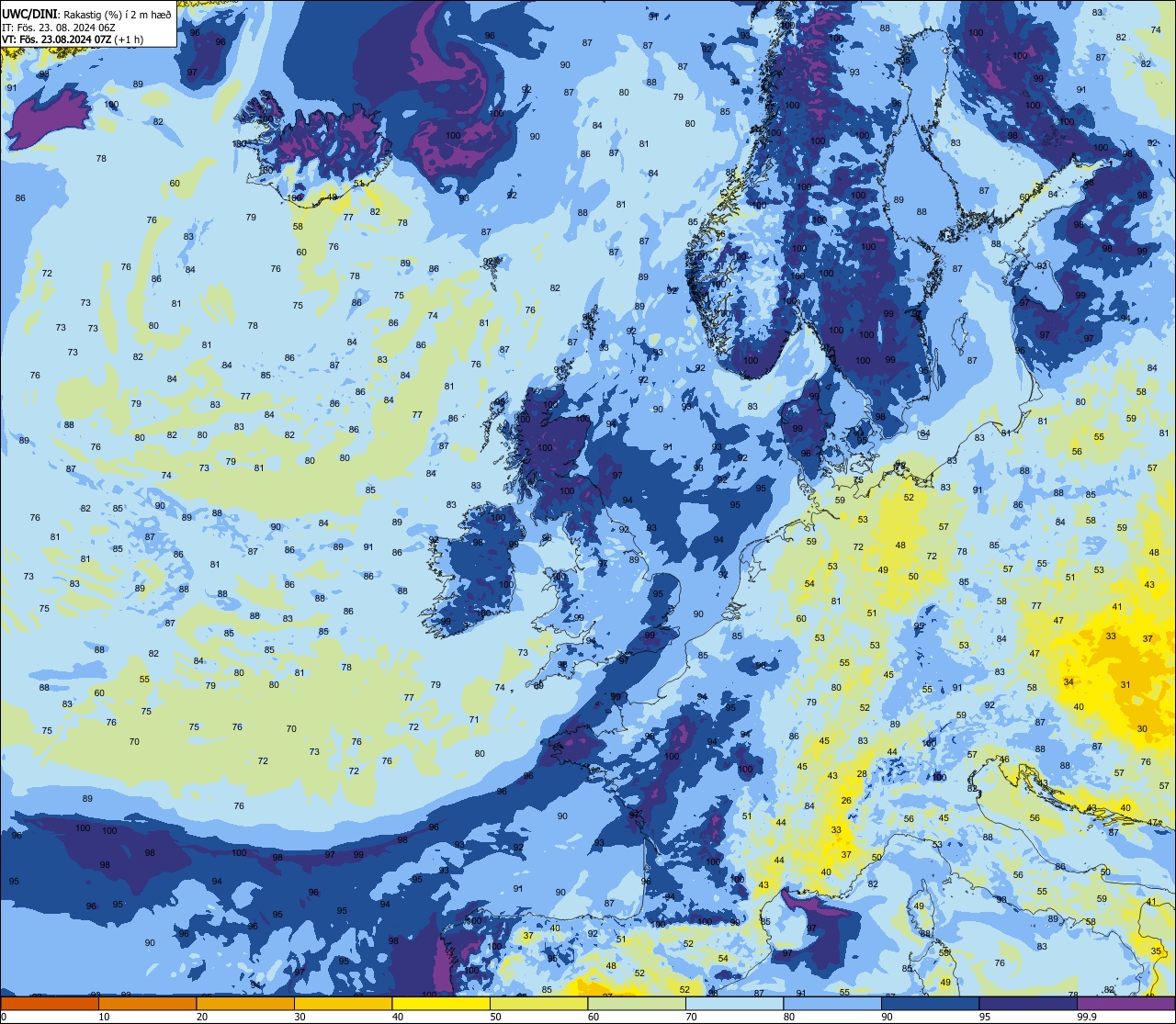Pick the 60–70 pale green legend swatch
Image resolution: width=1176 pixels, height=1024 pixels.
pyautogui.click(x=637, y=1003)
